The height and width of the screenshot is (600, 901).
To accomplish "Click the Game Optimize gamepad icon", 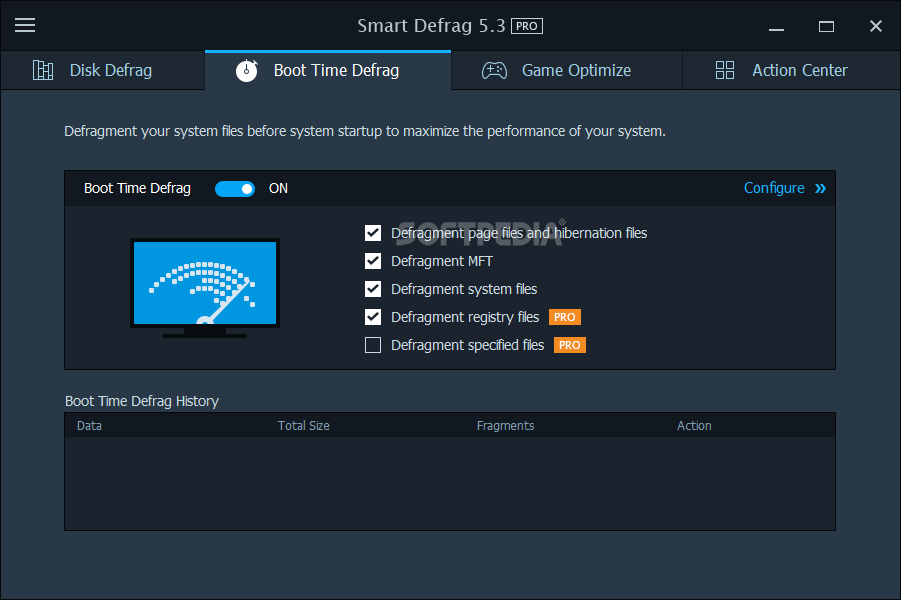I will (494, 71).
